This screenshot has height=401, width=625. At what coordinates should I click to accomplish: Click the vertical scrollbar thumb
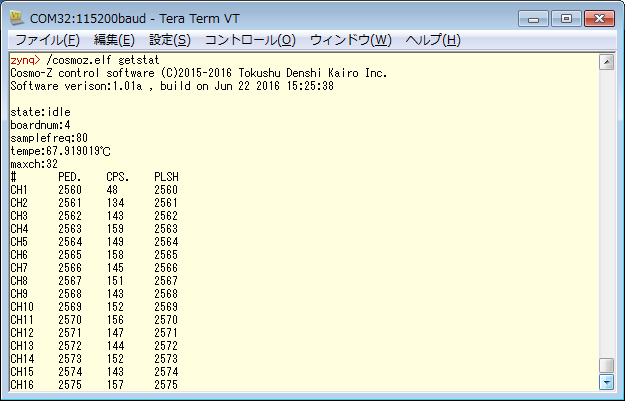tap(605, 365)
